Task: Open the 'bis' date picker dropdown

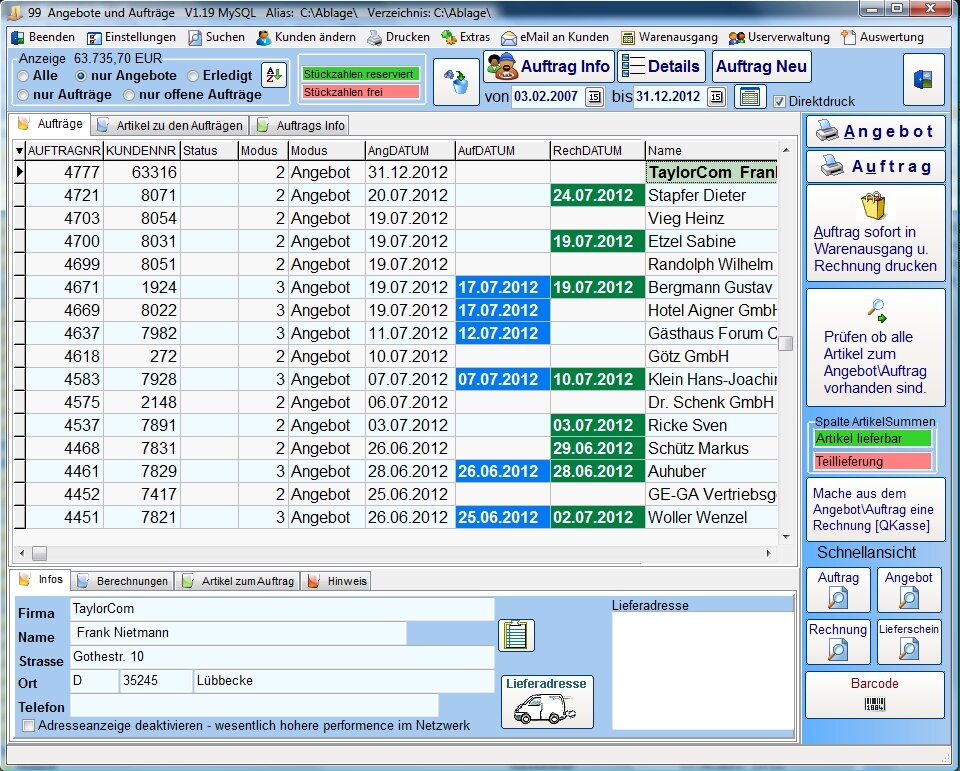Action: click(716, 97)
